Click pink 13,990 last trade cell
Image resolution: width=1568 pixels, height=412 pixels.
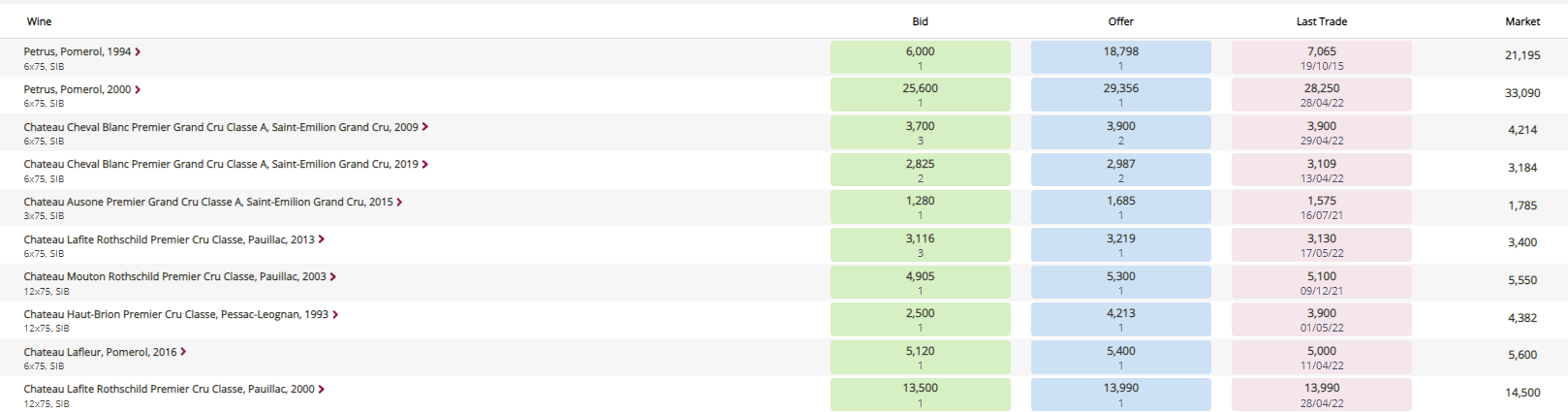(1322, 395)
